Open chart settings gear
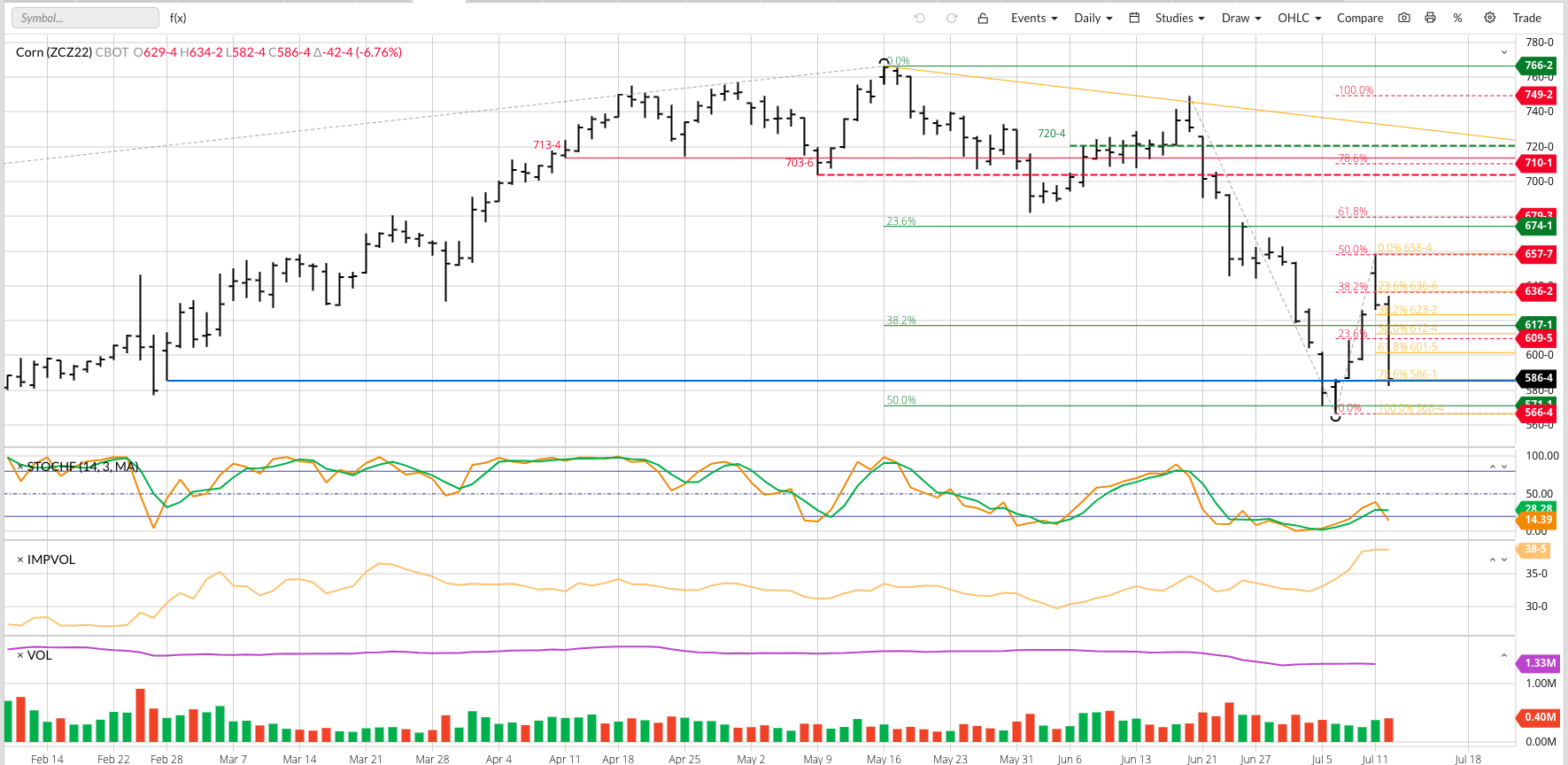Viewport: 1568px width, 765px height. (x=1490, y=18)
